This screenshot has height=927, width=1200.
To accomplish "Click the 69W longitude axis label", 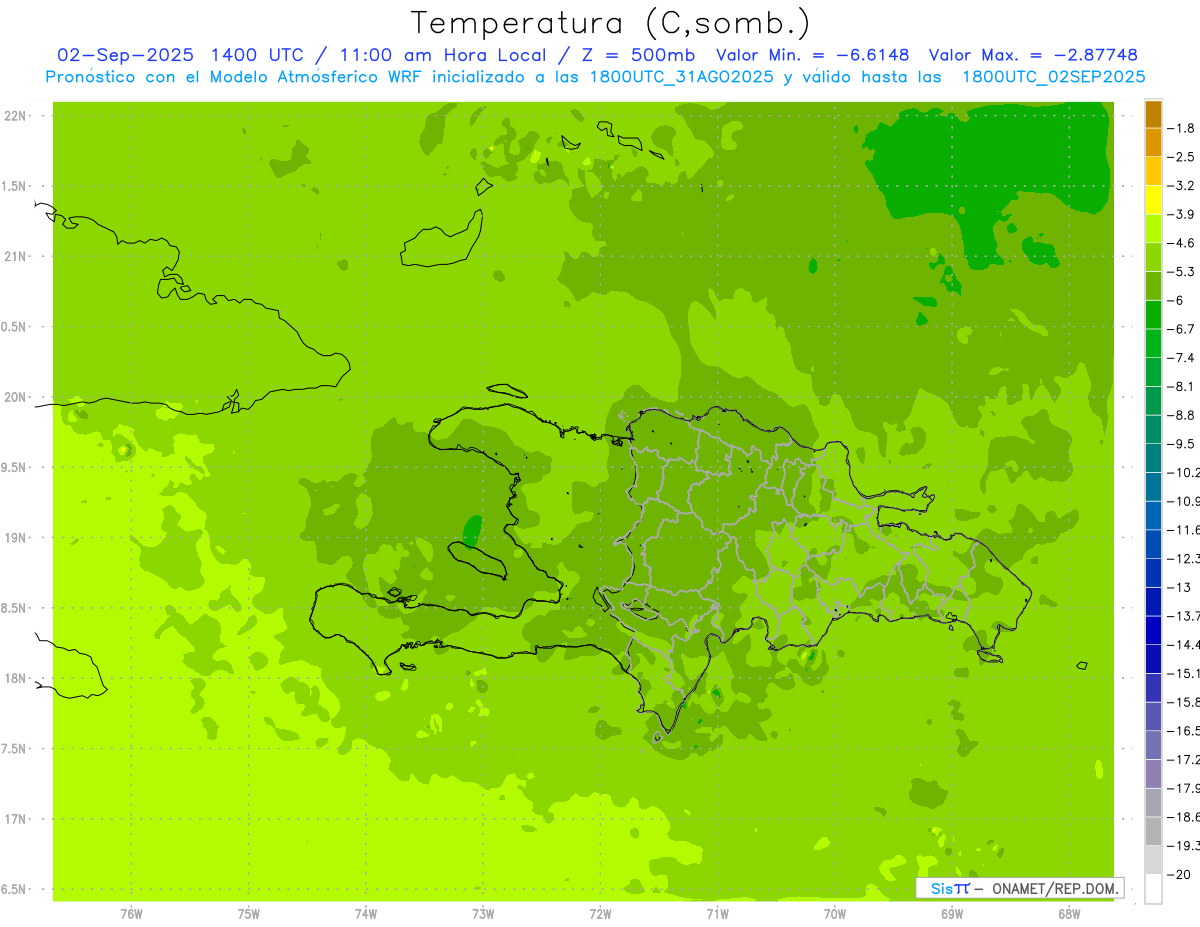I will [x=952, y=913].
